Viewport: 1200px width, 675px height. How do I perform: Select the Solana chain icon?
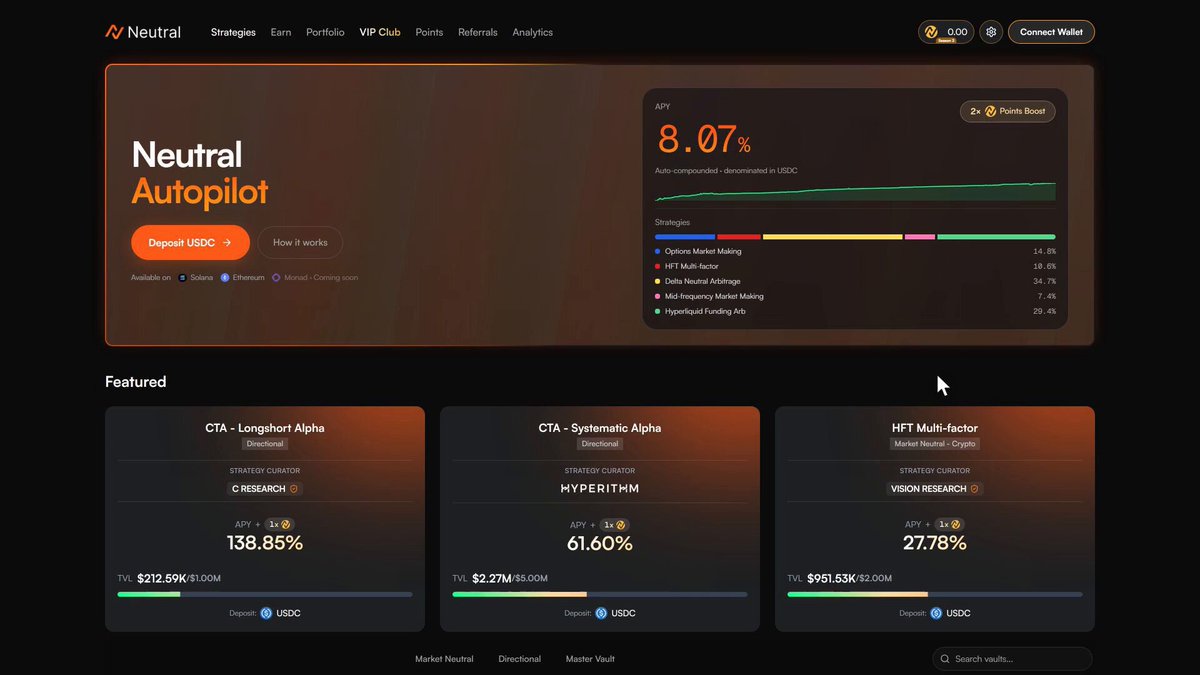coord(182,277)
